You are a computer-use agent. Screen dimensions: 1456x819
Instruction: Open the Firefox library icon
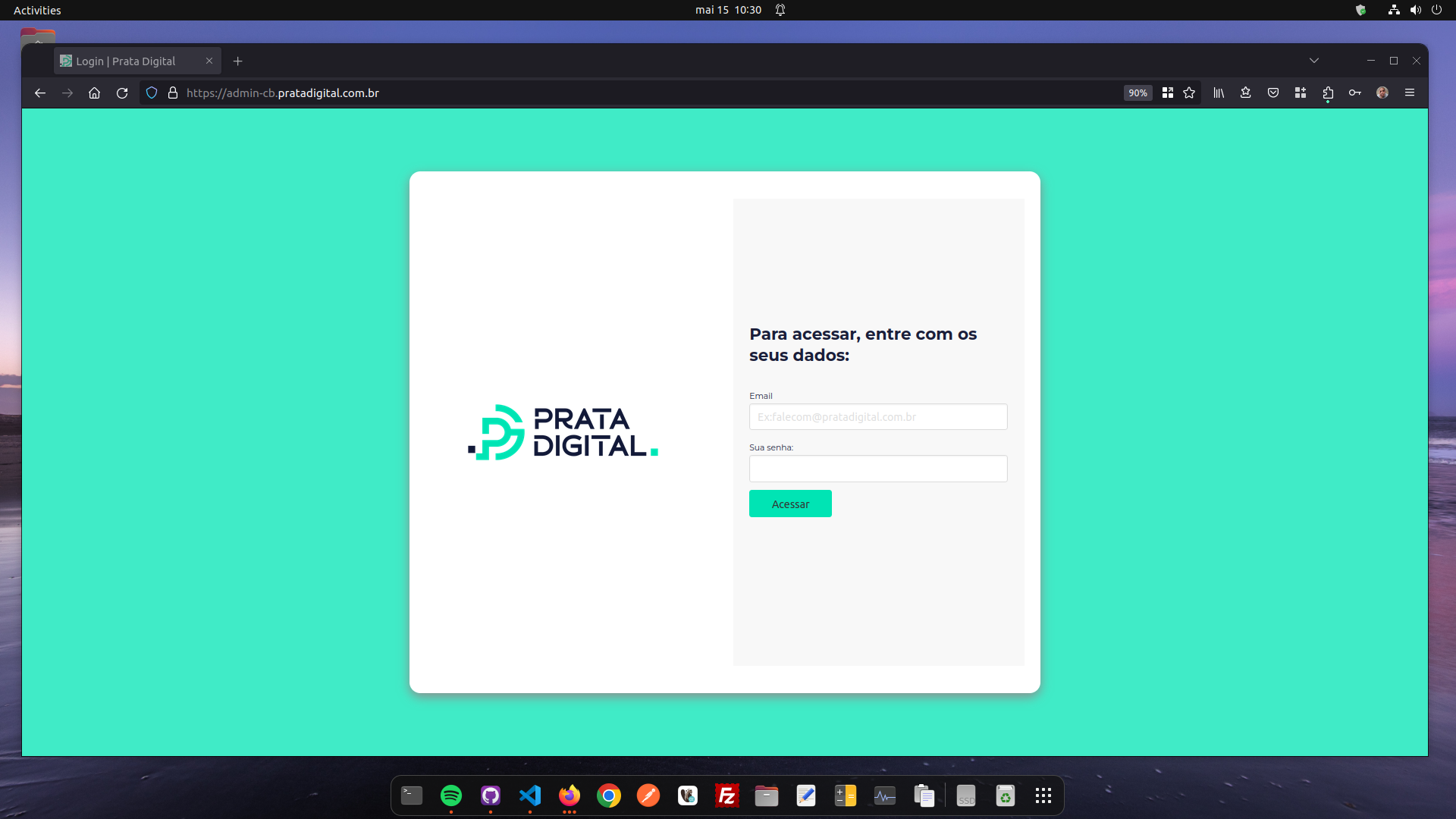point(1219,93)
